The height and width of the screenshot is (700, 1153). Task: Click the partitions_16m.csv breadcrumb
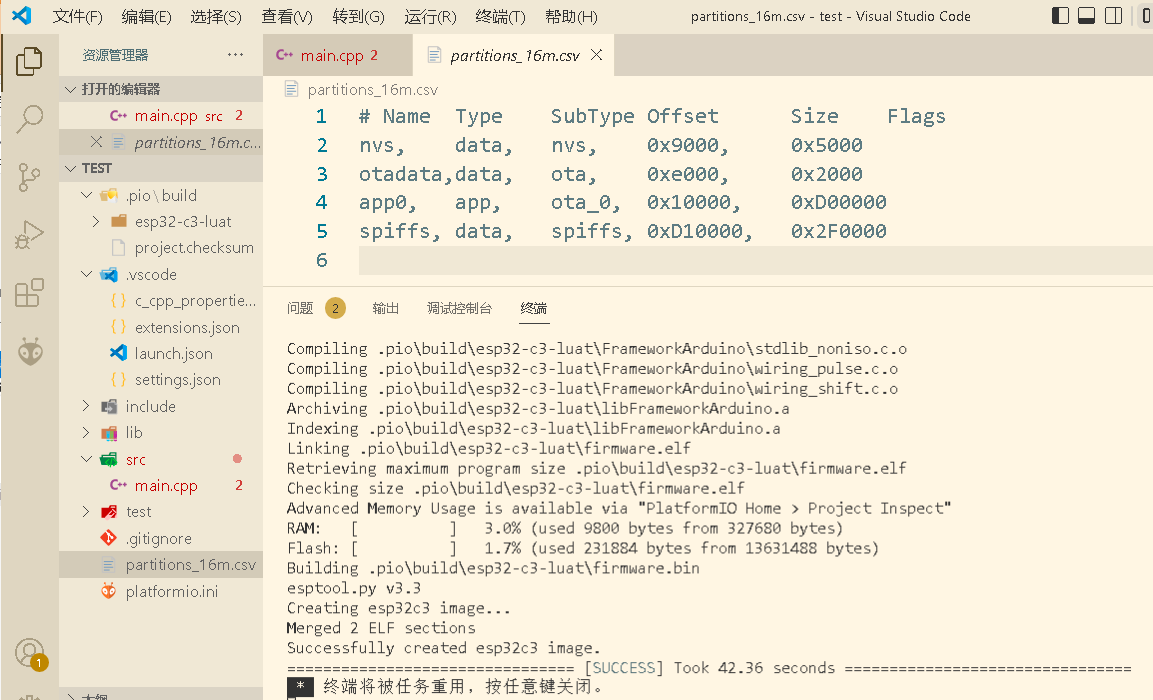(x=372, y=90)
